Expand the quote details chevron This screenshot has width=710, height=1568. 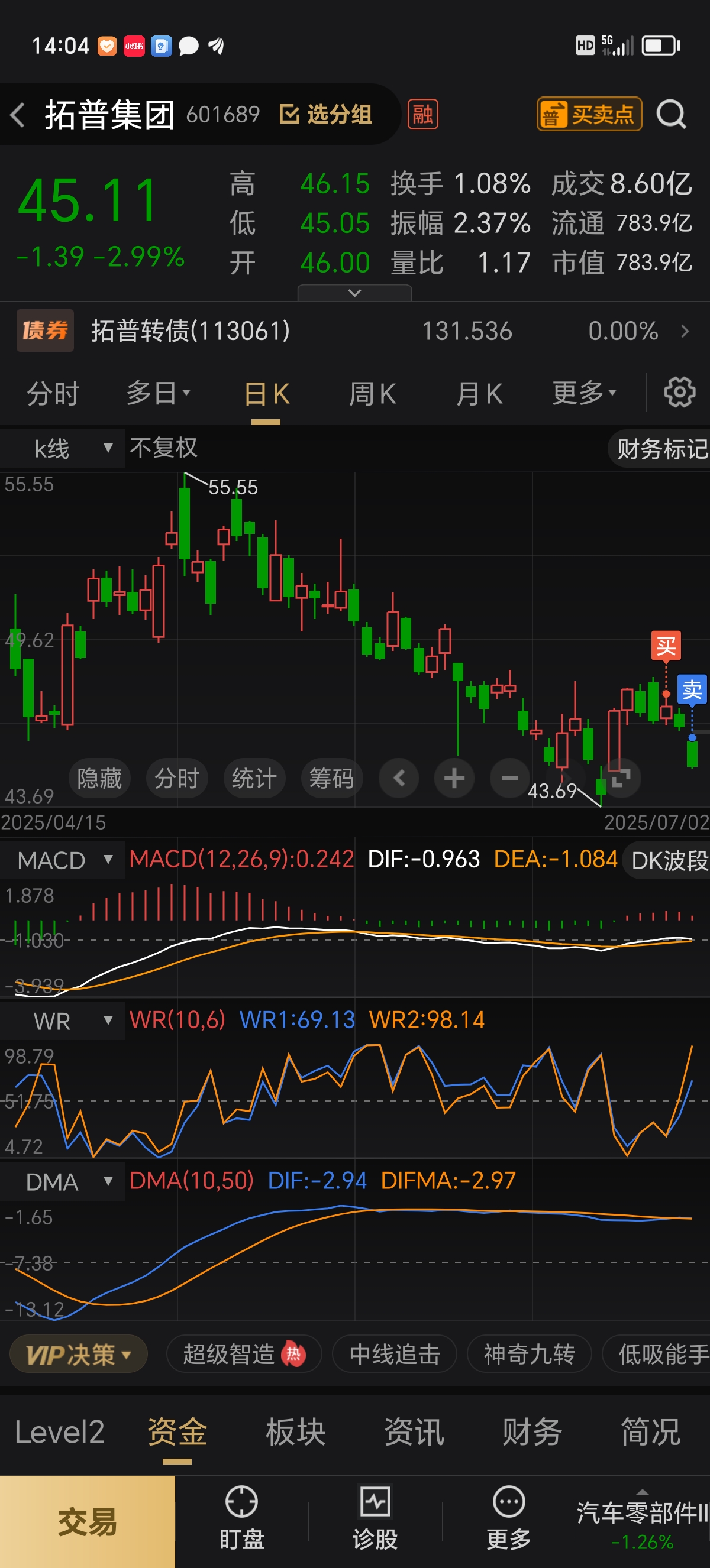pyautogui.click(x=354, y=293)
